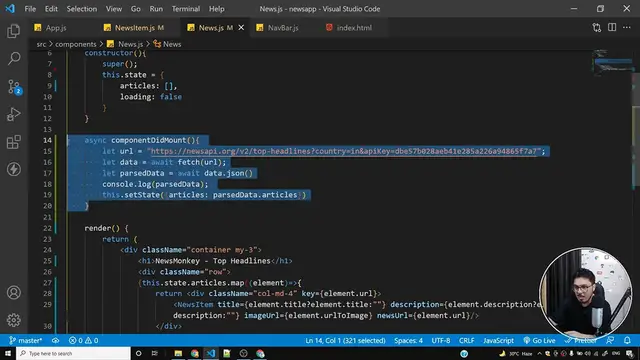Open editor More Actions ellipsis

[x=627, y=28]
